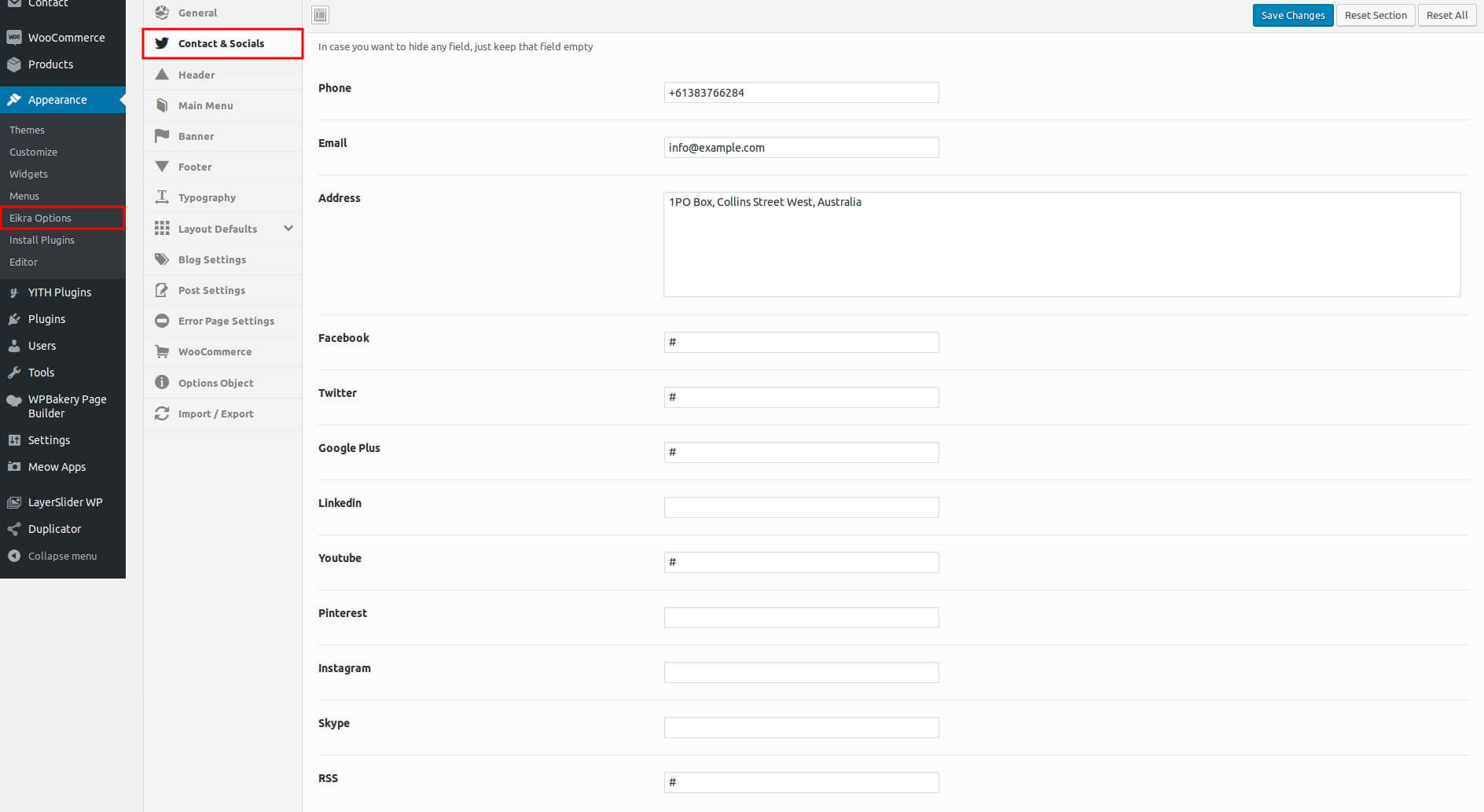Focus the Phone number input field
The height and width of the screenshot is (812, 1484).
(801, 92)
